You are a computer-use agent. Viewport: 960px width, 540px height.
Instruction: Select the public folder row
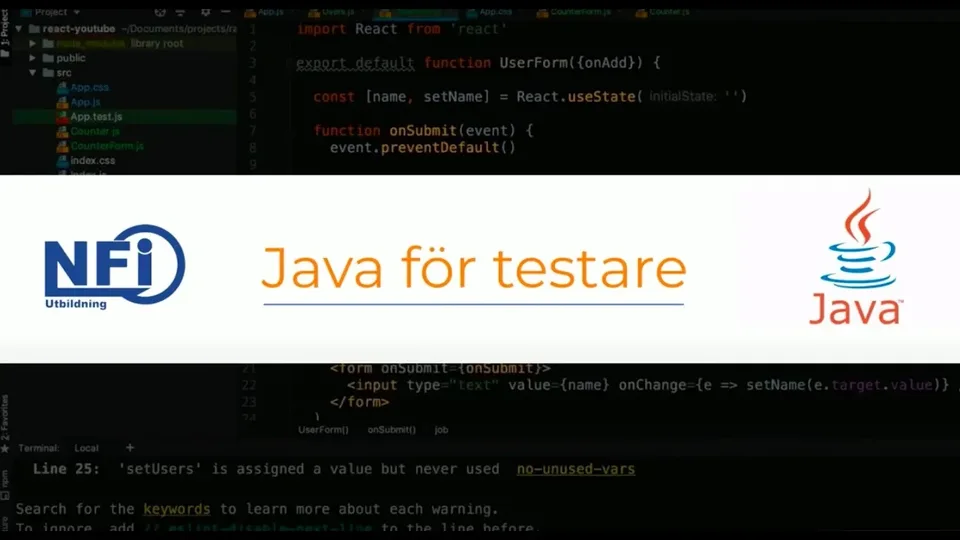pos(70,58)
